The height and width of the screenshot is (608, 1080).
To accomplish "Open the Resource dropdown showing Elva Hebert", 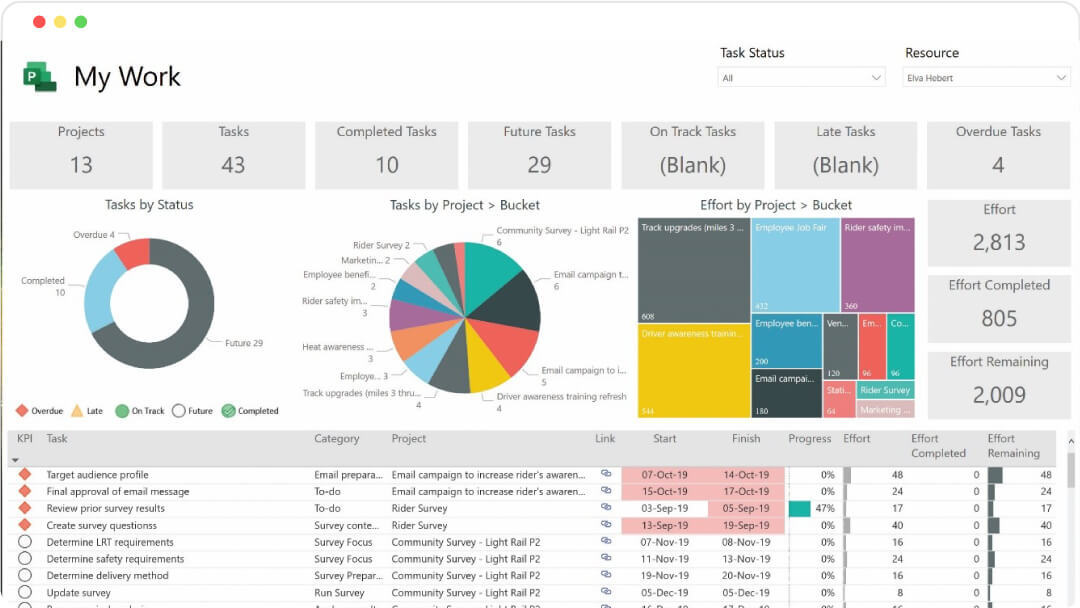I will tap(986, 77).
